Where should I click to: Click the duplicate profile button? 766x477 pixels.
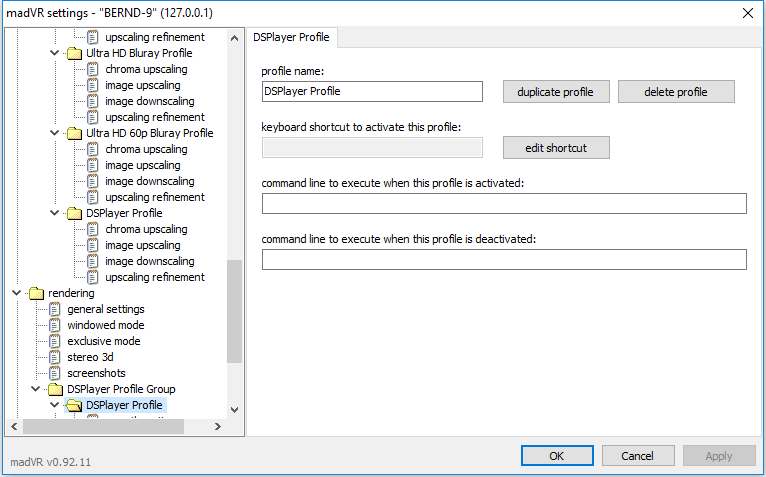(x=556, y=92)
